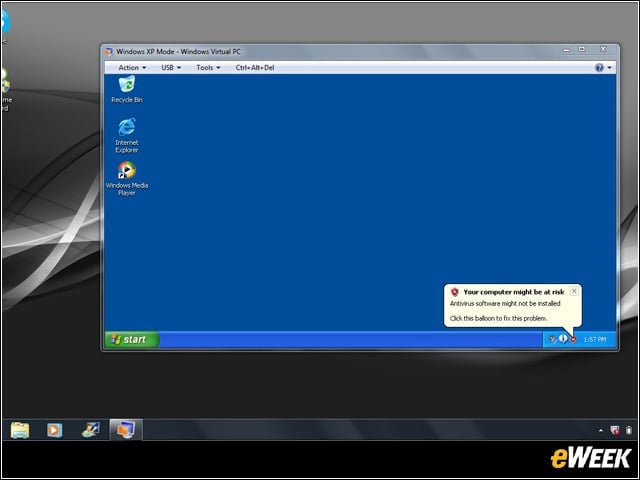Open the Action menu in Virtual PC
The height and width of the screenshot is (480, 640).
[x=132, y=68]
